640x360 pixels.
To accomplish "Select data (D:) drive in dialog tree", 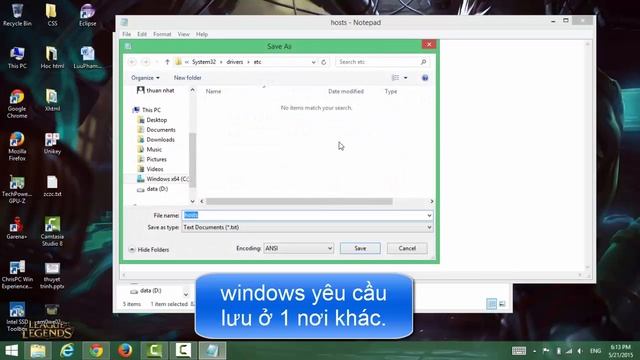I will tap(152, 189).
